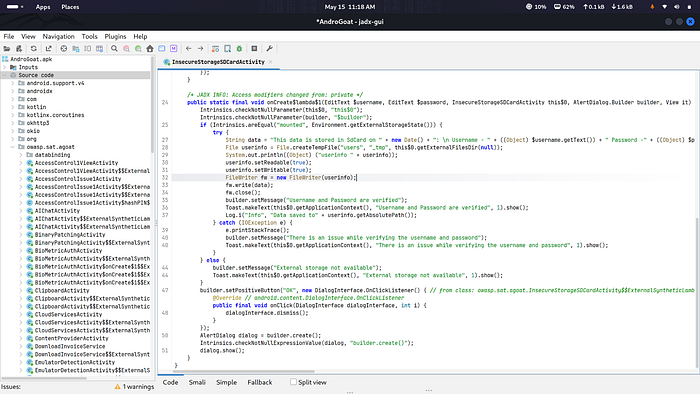Open preferences wrench icon
Image resolution: width=700 pixels, height=394 pixels.
[x=269, y=49]
